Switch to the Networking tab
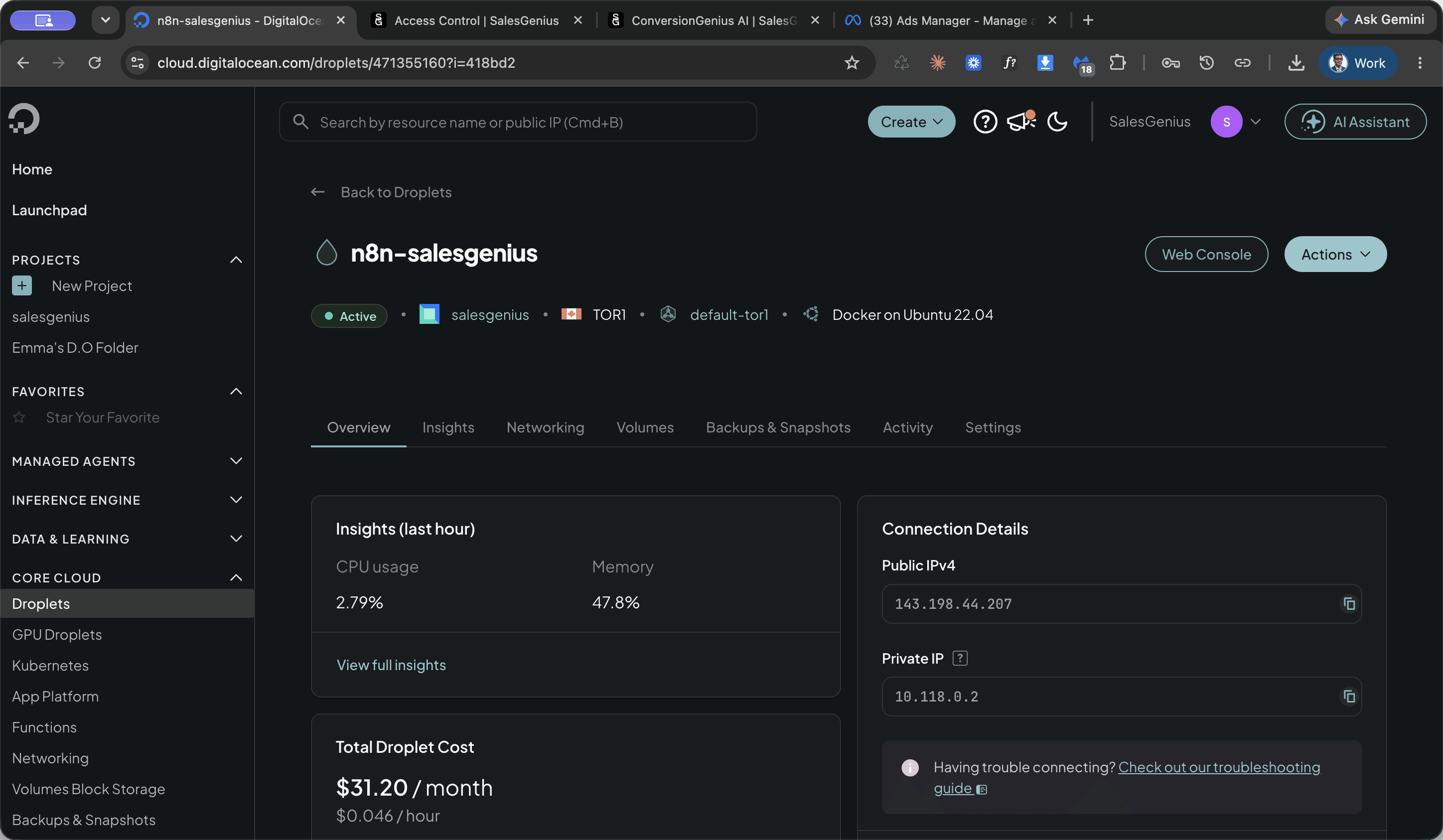1443x840 pixels. 545,427
